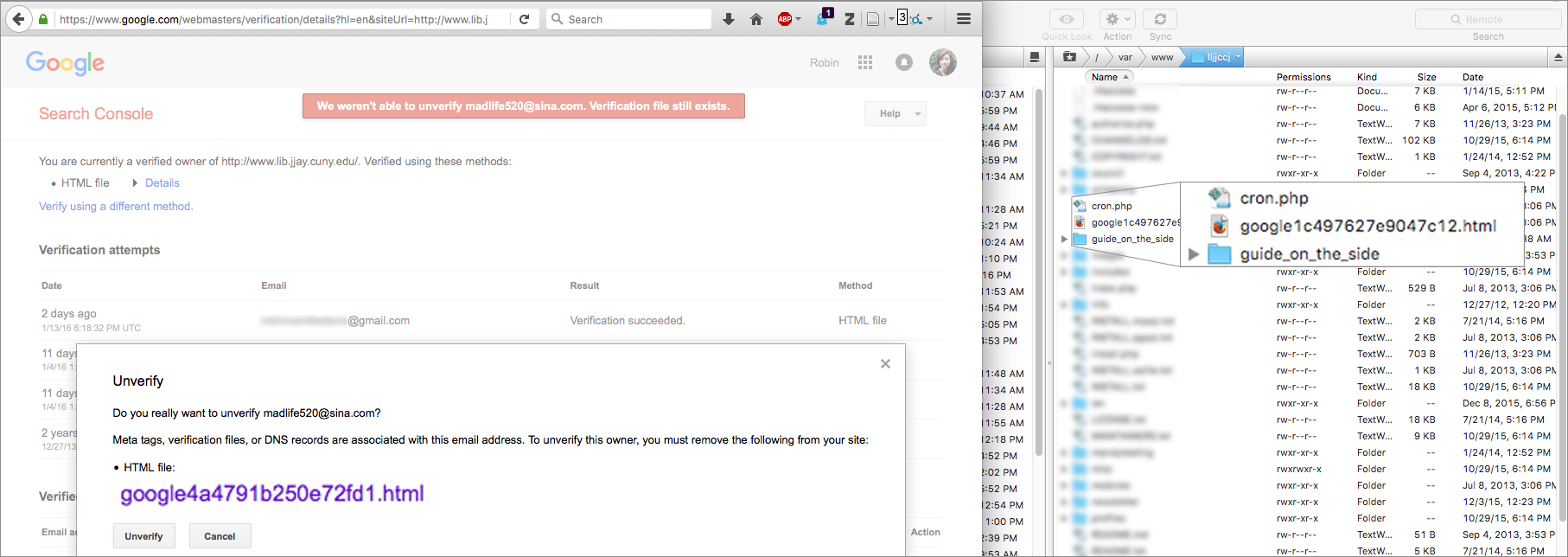Click the Robin account name
1568x557 pixels.
825,62
